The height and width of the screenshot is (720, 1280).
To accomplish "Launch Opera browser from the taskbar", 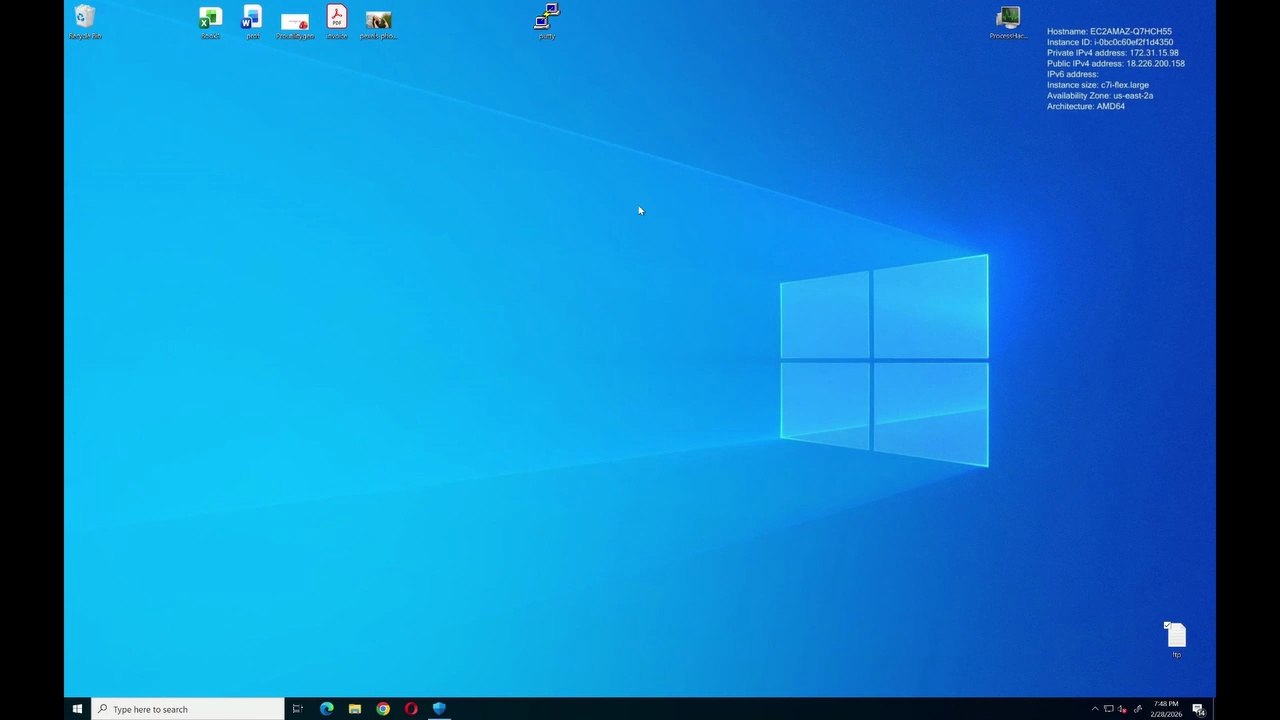I will pyautogui.click(x=411, y=709).
